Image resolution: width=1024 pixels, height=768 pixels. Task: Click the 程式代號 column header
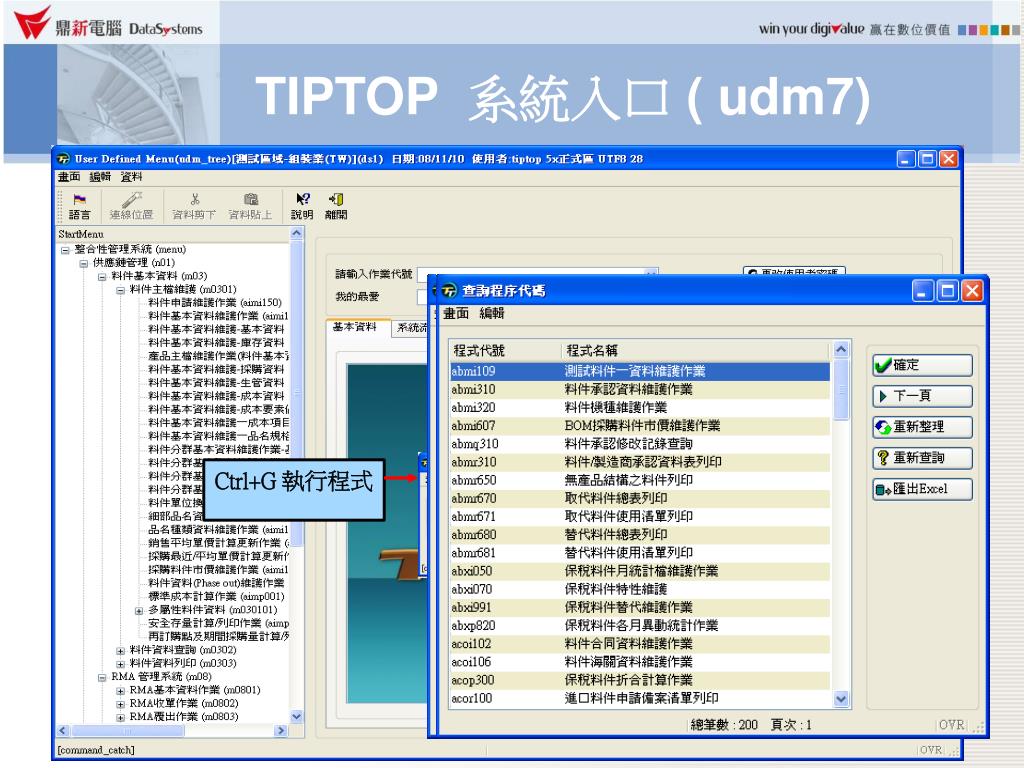coord(505,351)
